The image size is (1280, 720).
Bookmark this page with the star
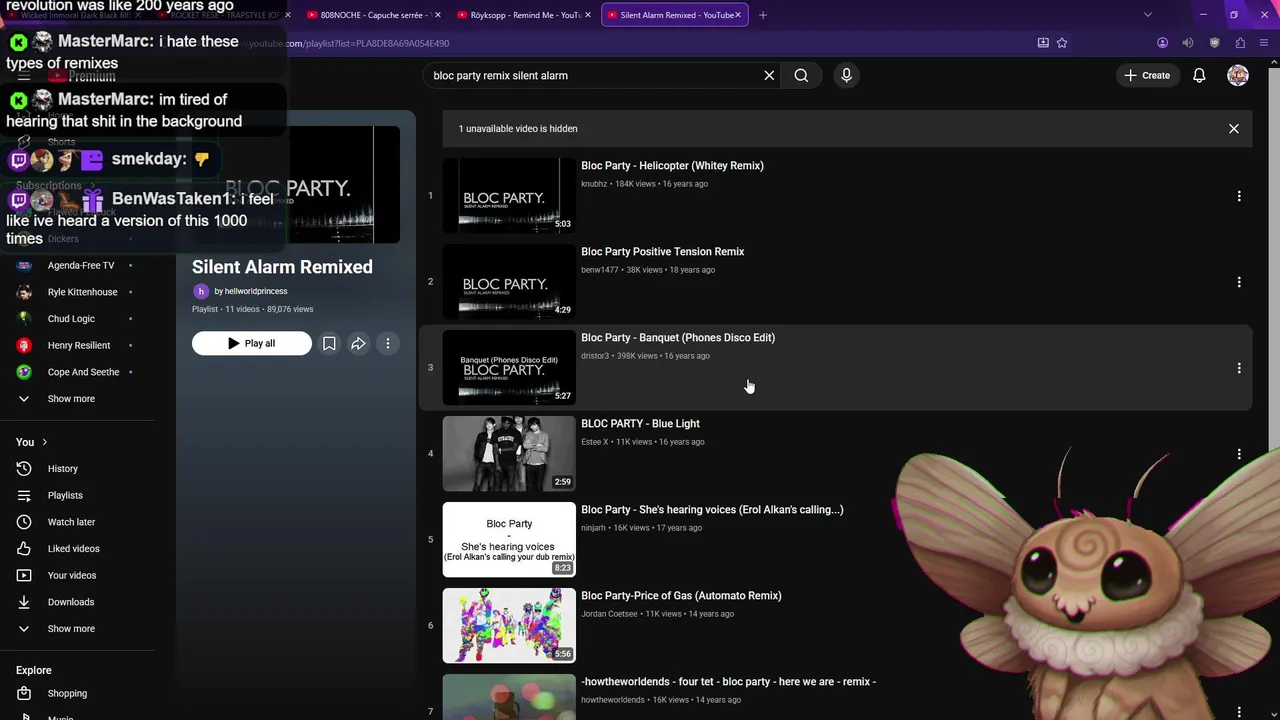point(1062,43)
